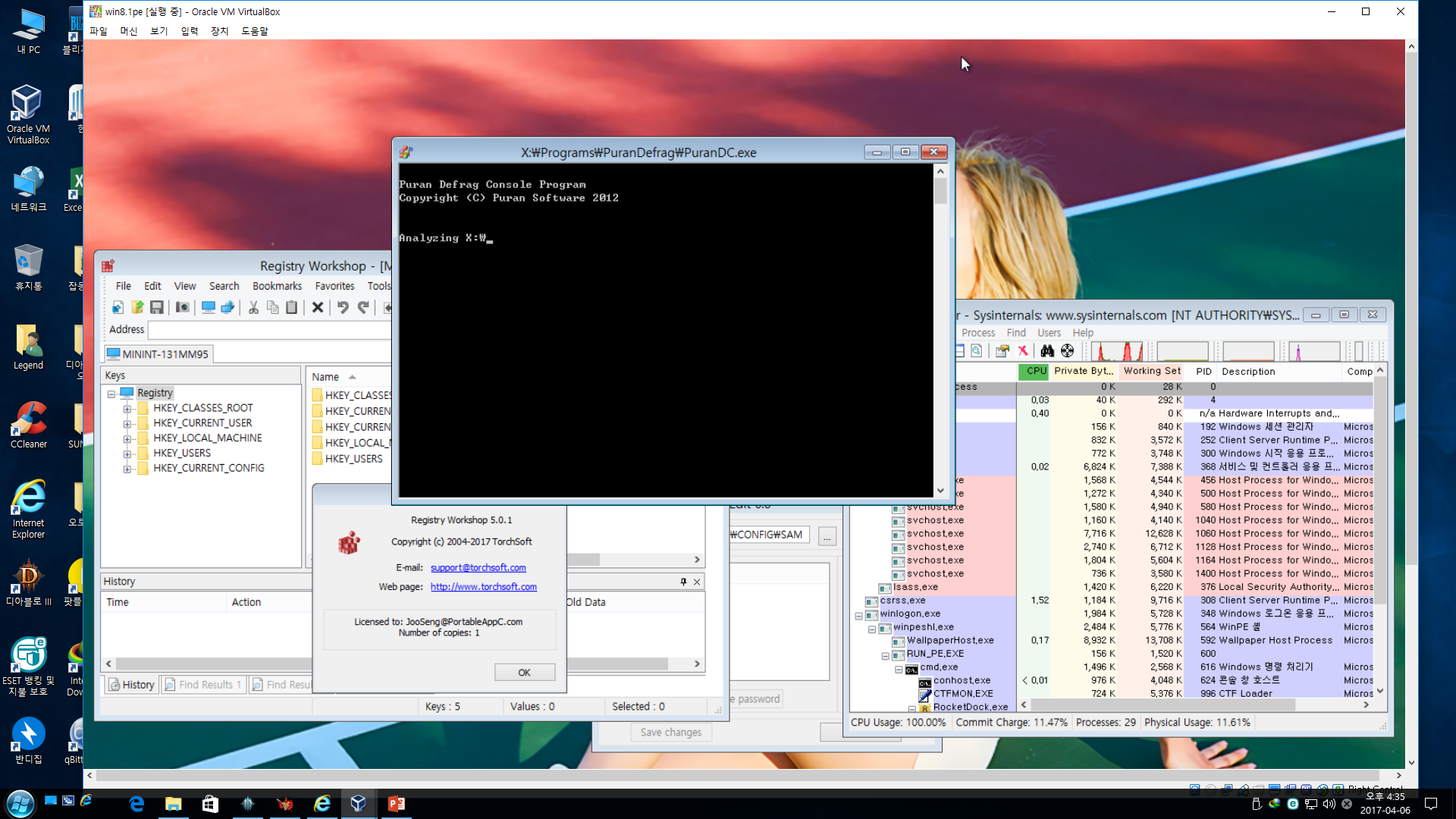The image size is (1456, 819).
Task: Open the Registry Workshop Search menu
Action: tap(223, 286)
